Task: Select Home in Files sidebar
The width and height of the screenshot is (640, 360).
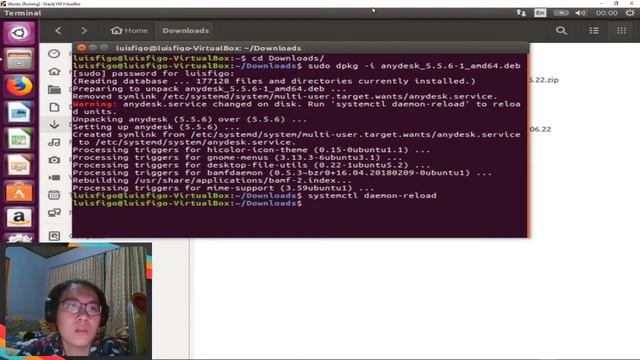Action: [x=54, y=71]
